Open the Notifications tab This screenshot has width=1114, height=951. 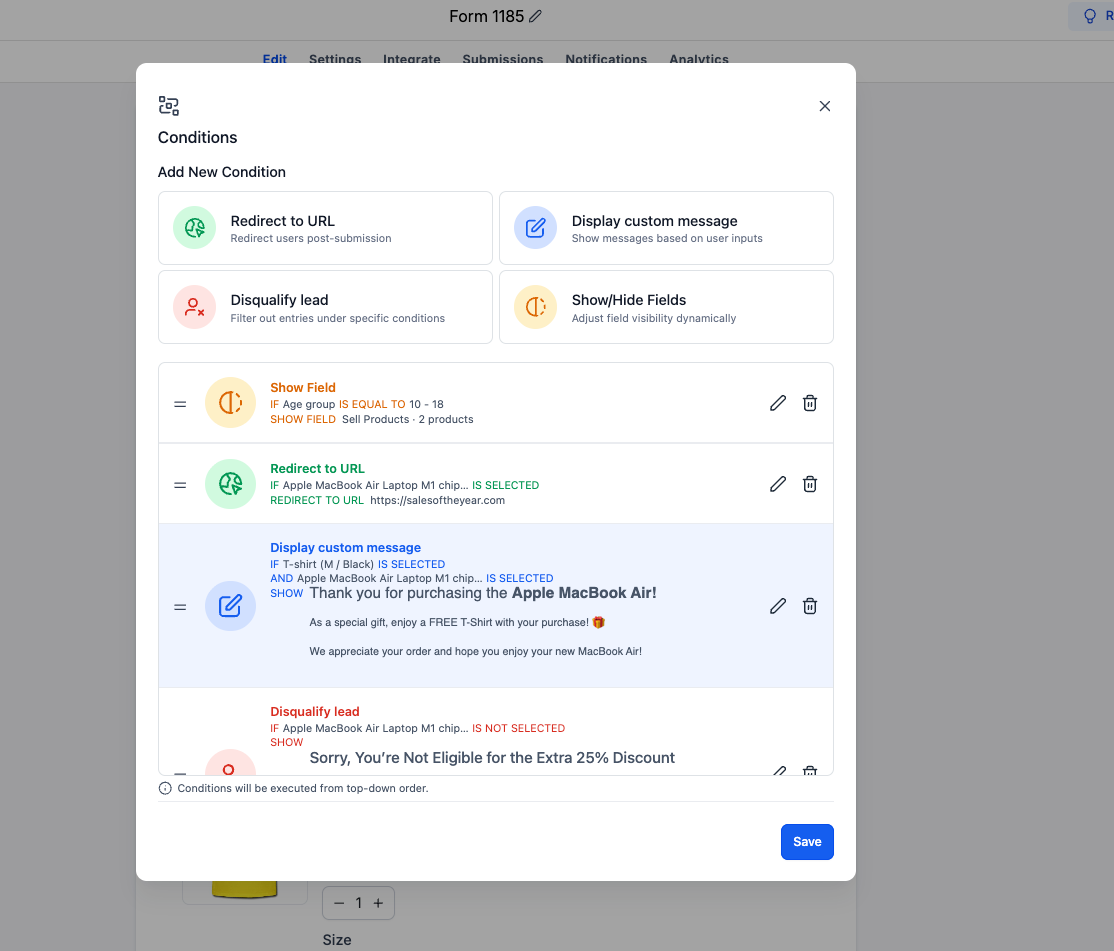point(606,59)
